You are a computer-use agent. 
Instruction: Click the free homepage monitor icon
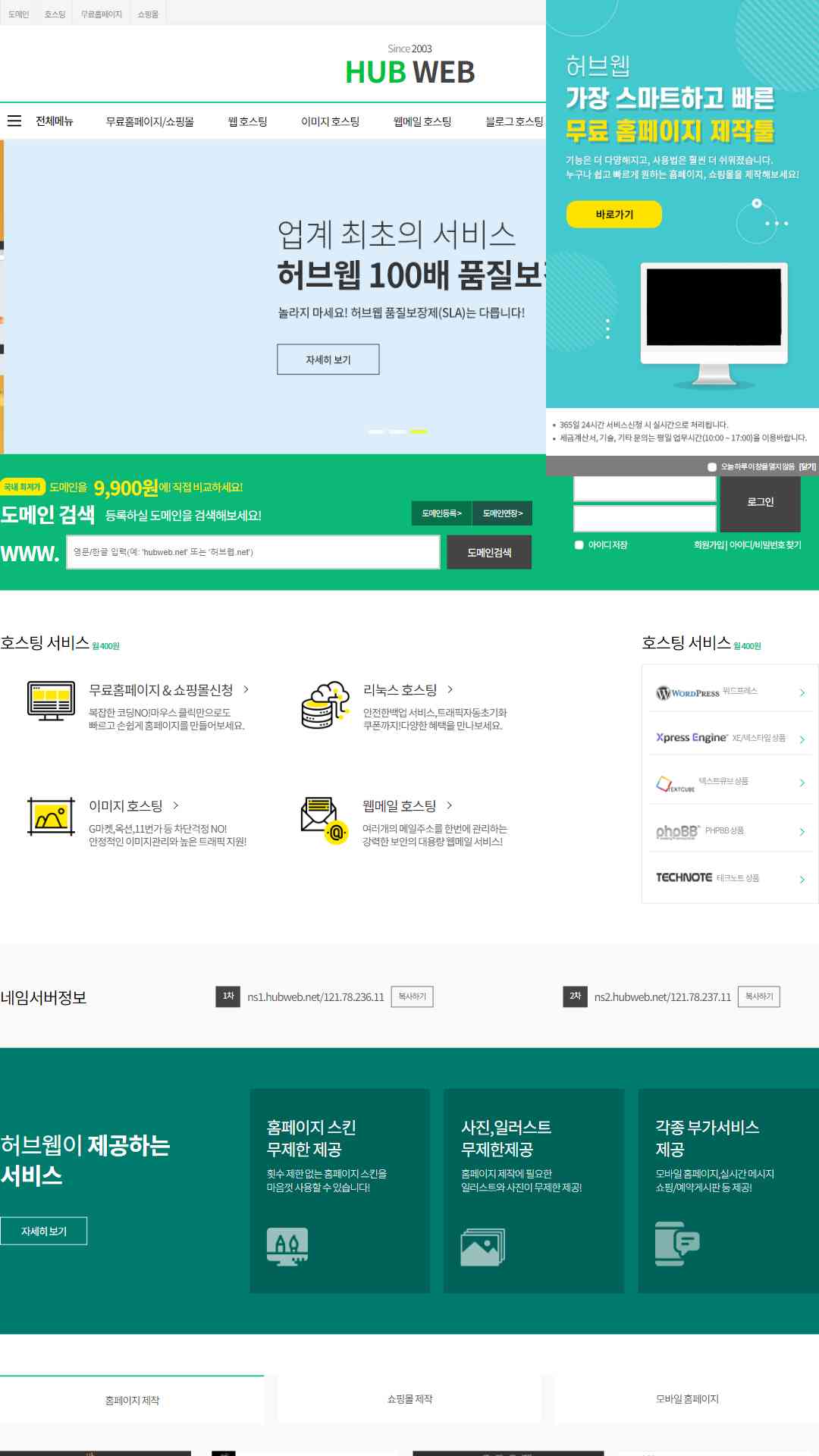[51, 701]
